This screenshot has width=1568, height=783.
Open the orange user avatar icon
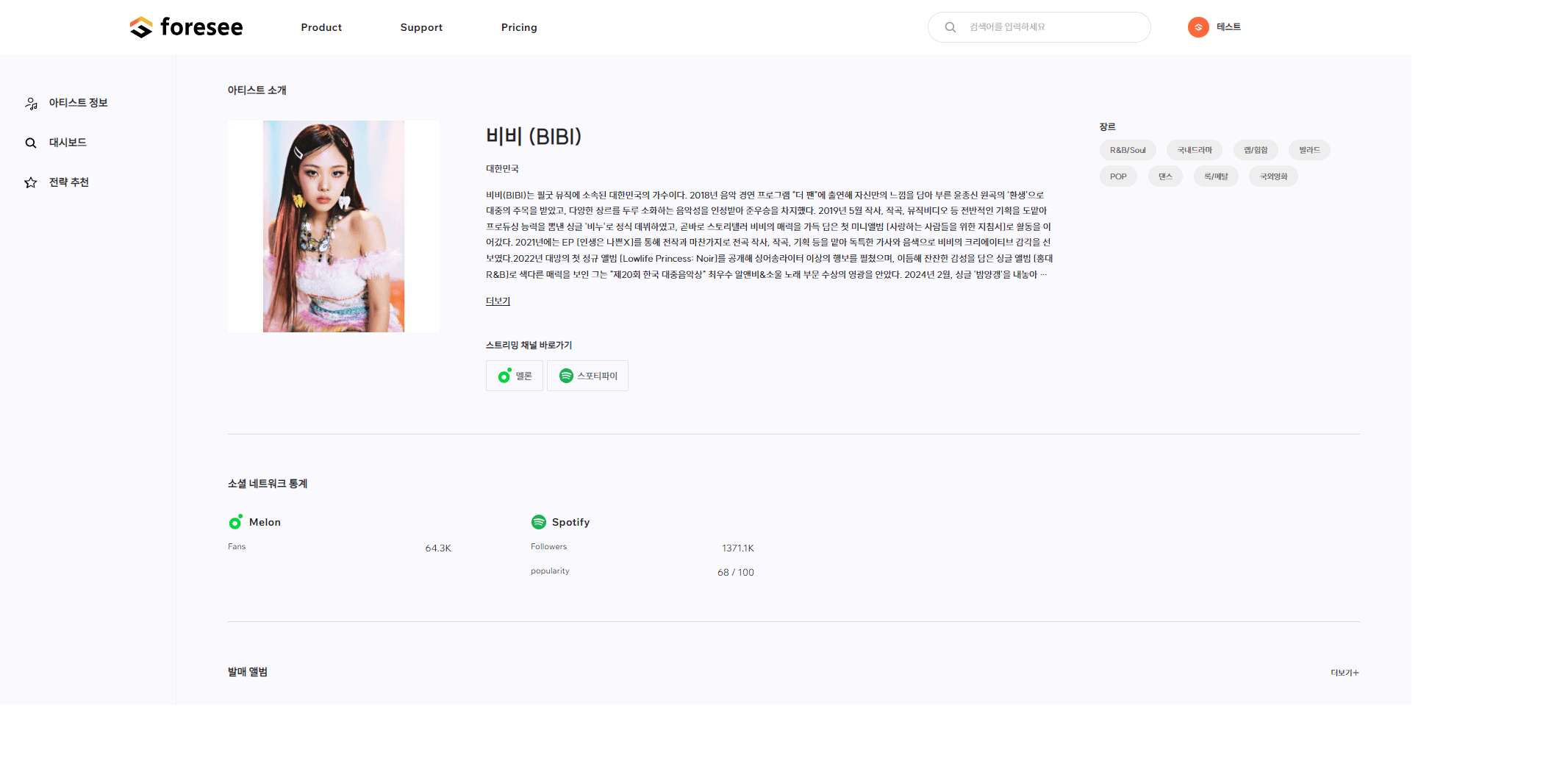pos(1198,27)
